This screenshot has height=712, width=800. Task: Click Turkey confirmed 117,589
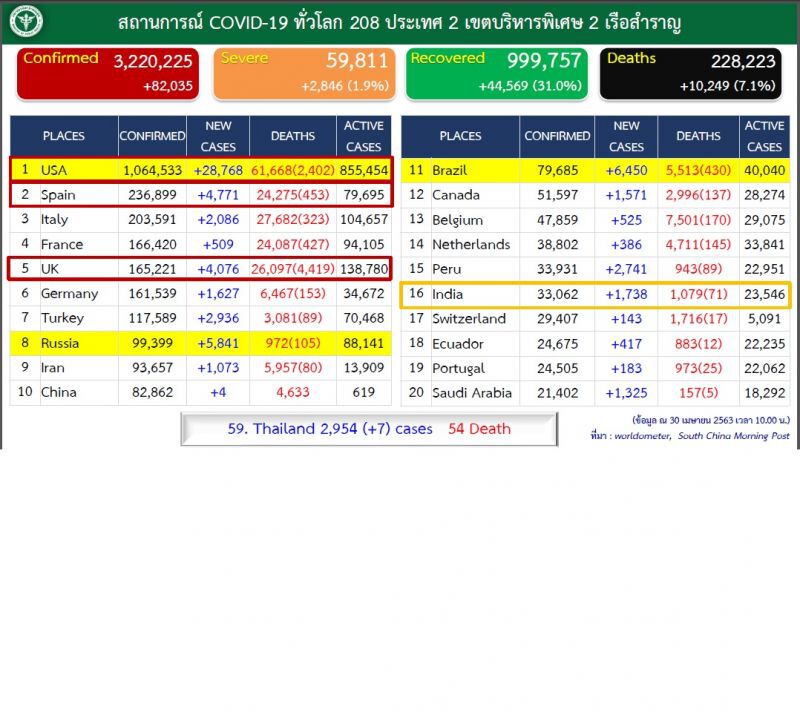(x=153, y=318)
